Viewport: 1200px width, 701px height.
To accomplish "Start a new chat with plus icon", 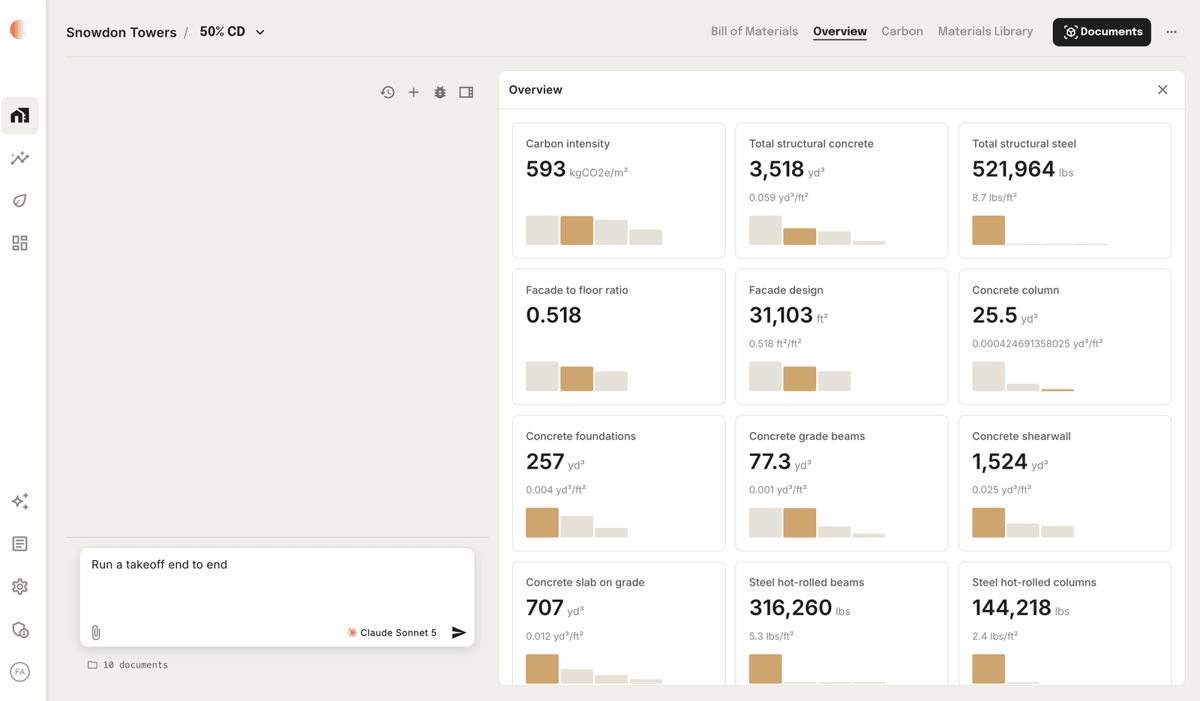I will coord(414,92).
